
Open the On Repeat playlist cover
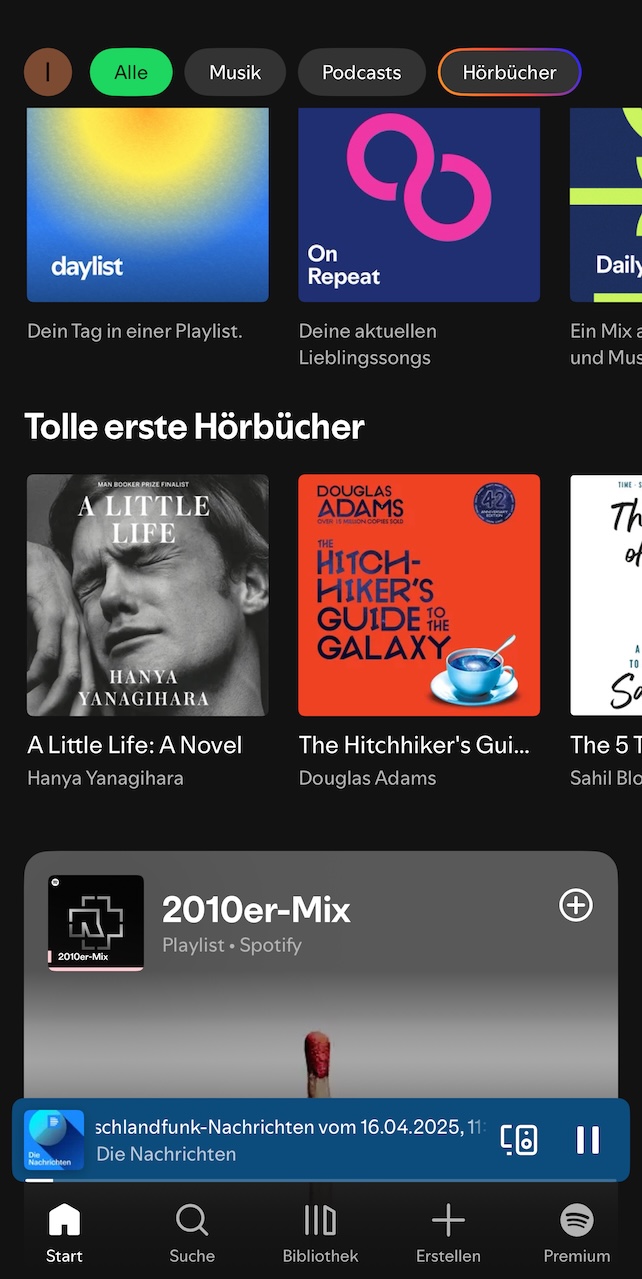click(x=419, y=205)
